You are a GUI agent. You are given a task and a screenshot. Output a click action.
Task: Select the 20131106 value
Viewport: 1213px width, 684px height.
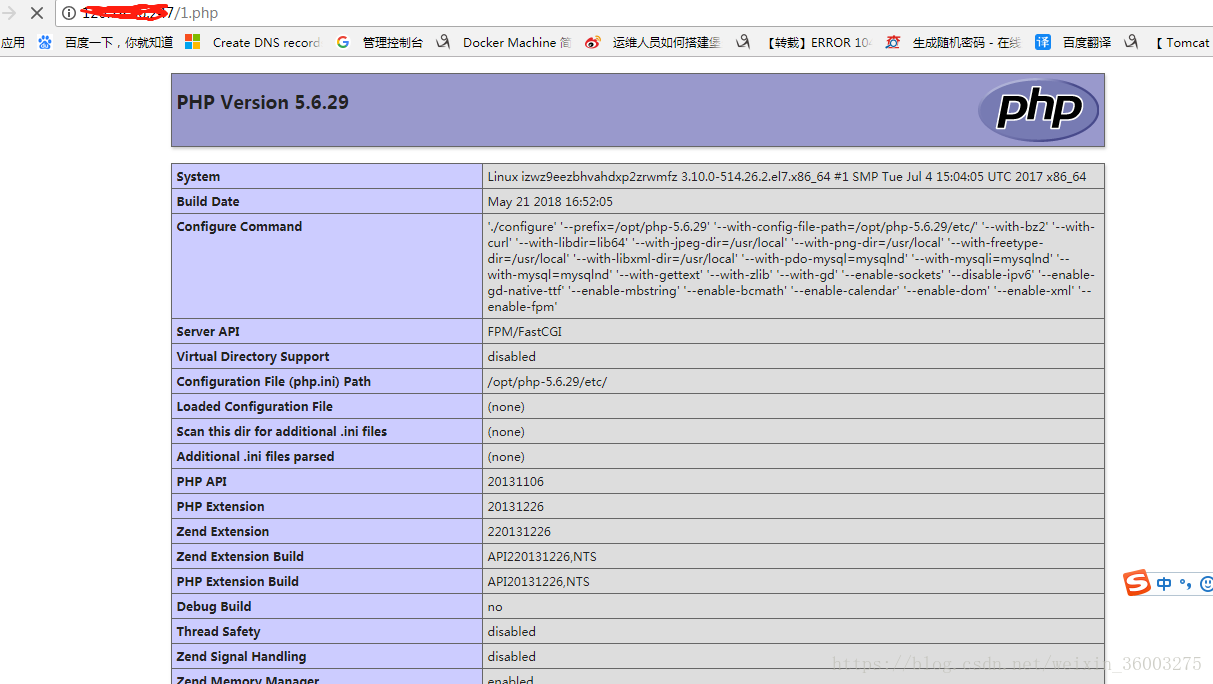(516, 482)
